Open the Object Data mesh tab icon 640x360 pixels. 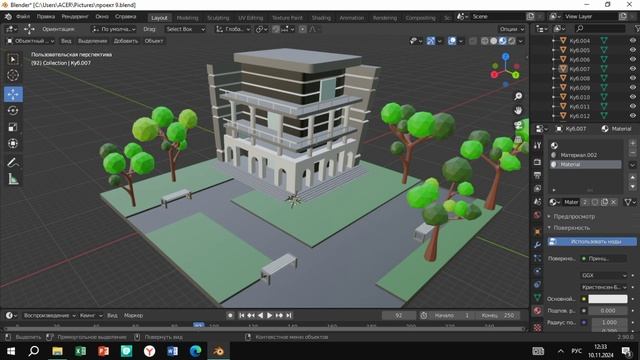coord(538,298)
